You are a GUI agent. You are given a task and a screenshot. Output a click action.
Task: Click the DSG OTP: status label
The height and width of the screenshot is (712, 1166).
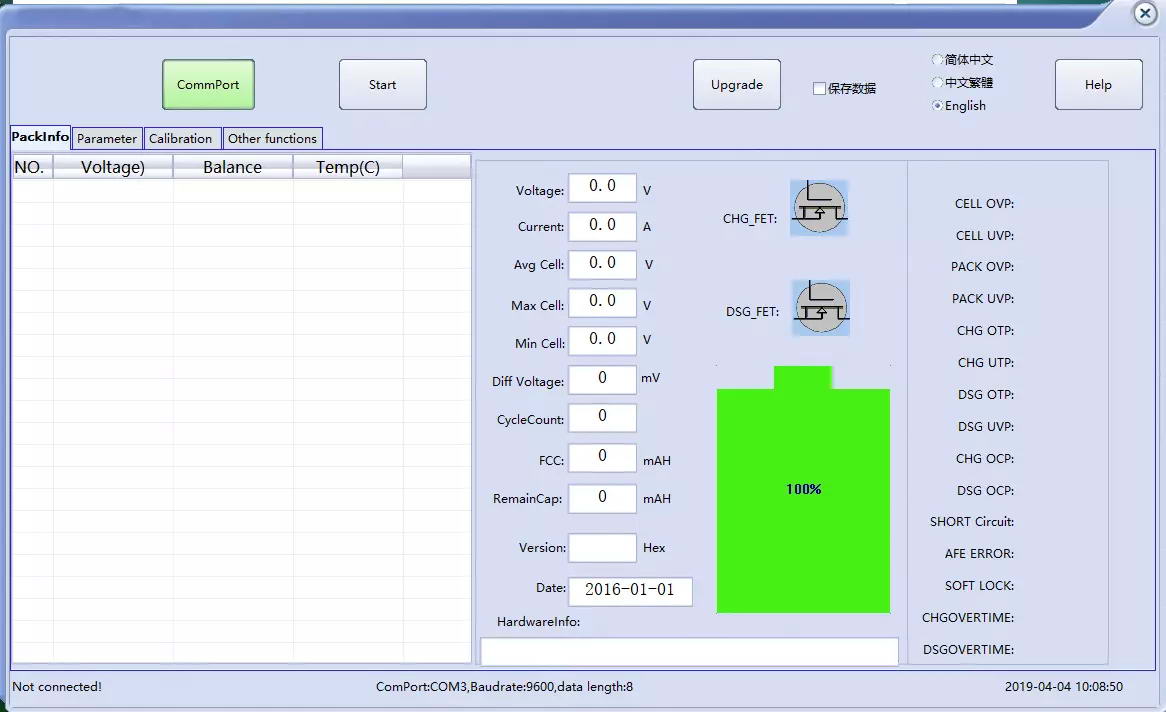click(x=985, y=394)
